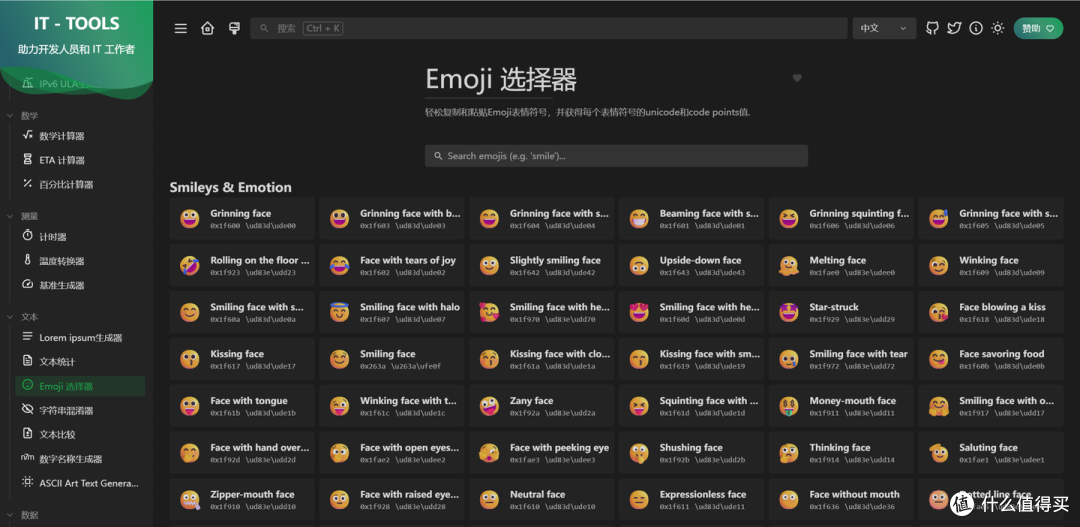Open the About info icon

pos(975,28)
